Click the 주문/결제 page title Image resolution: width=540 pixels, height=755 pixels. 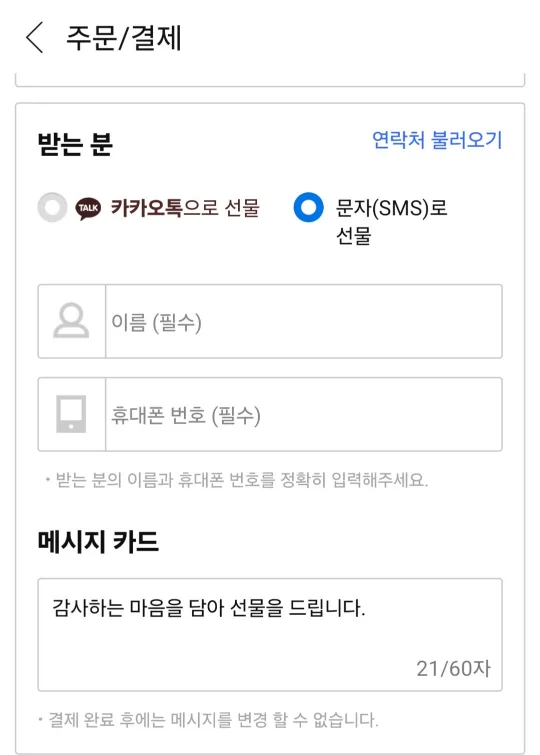(x=124, y=38)
